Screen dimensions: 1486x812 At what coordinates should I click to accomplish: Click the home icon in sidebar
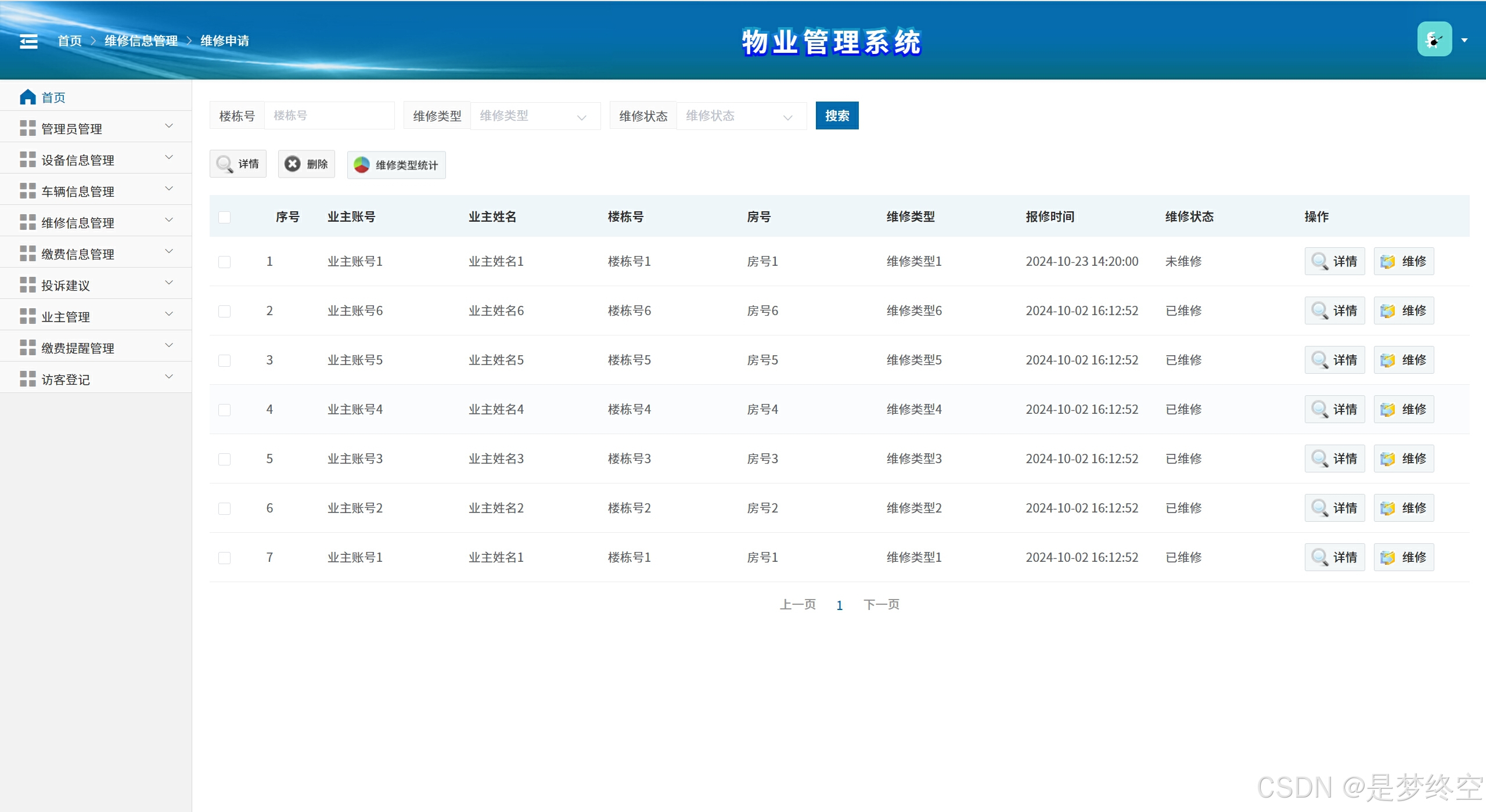click(x=27, y=97)
